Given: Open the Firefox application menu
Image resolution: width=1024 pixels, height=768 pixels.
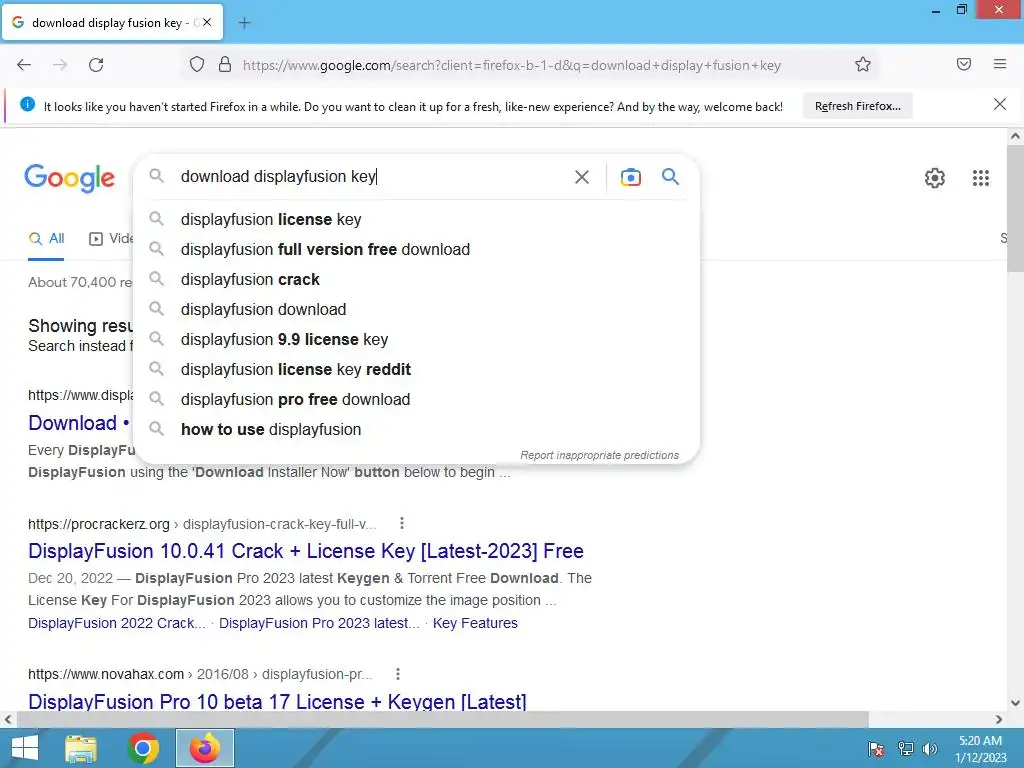Looking at the screenshot, I should (1000, 64).
